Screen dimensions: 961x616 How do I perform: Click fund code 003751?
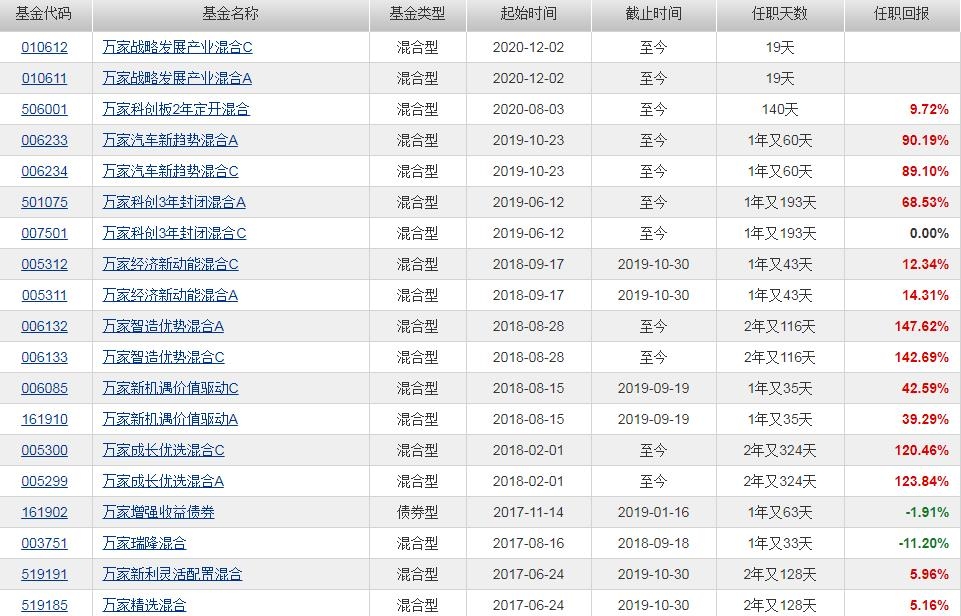click(x=44, y=543)
